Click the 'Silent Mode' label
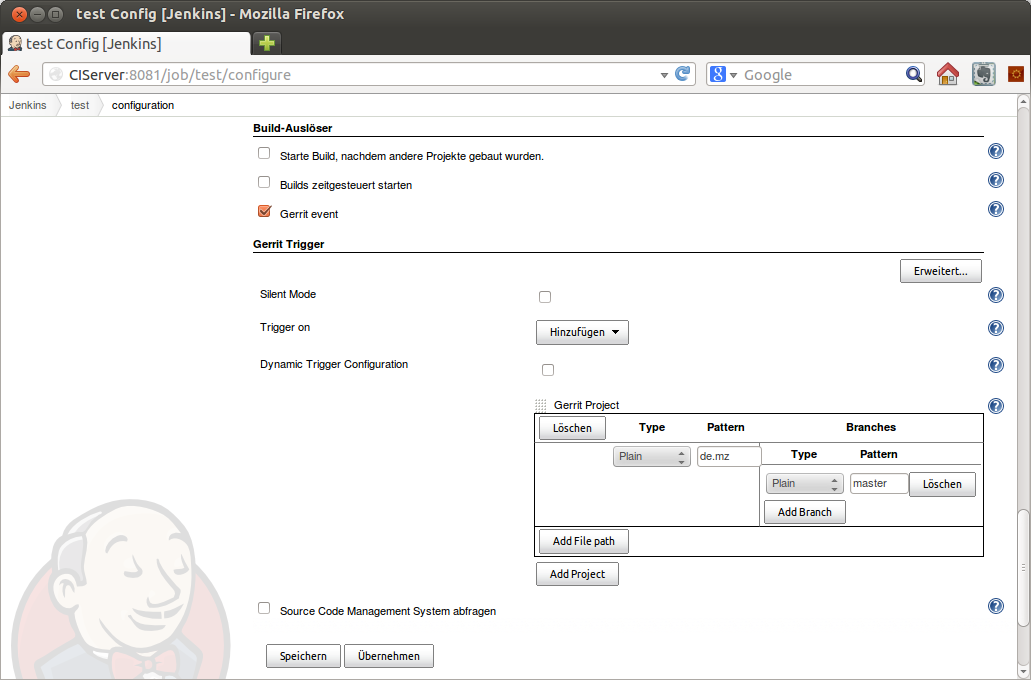1031x680 pixels. click(288, 295)
